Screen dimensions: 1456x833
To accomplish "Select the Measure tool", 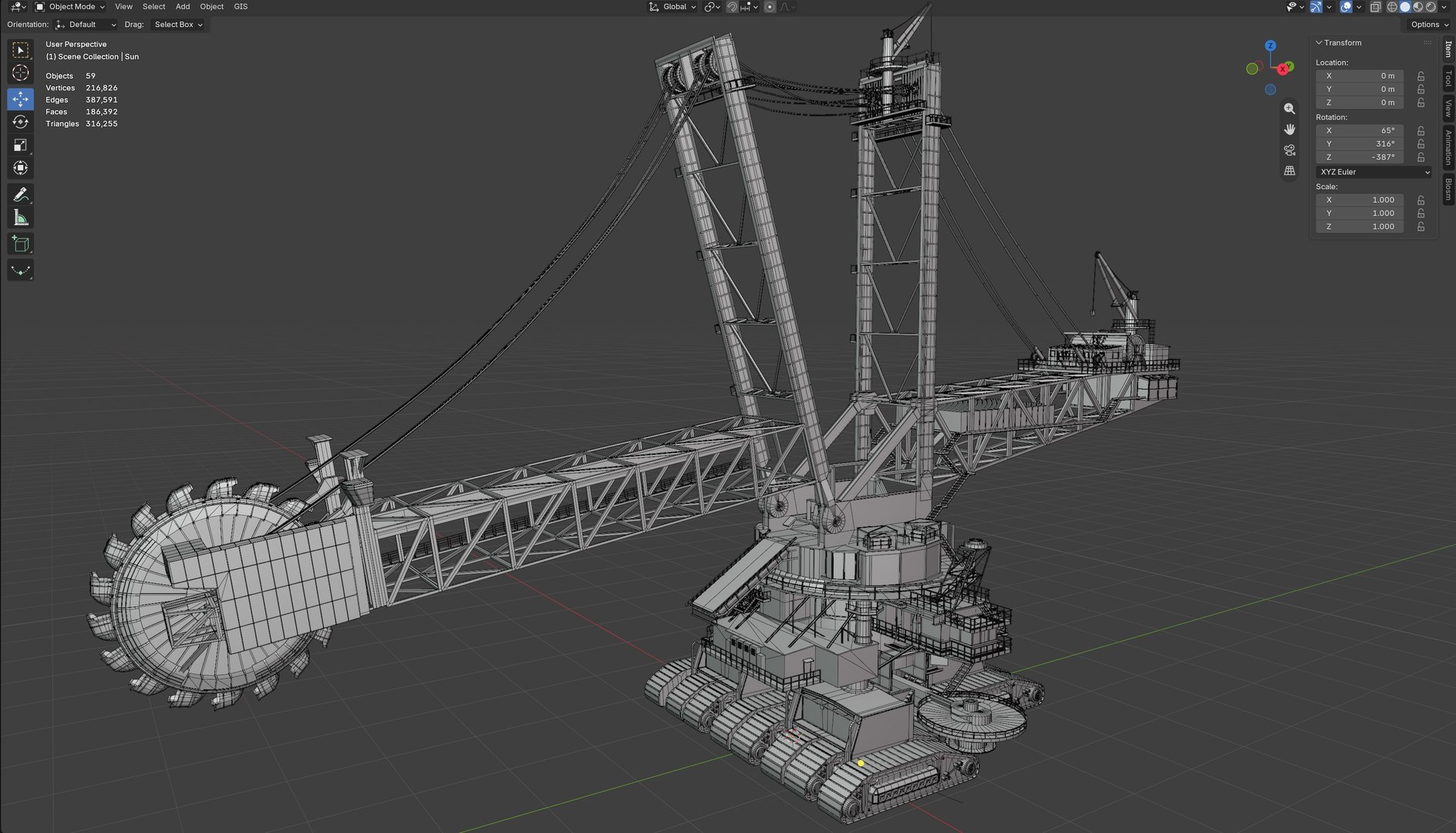I will click(x=21, y=218).
